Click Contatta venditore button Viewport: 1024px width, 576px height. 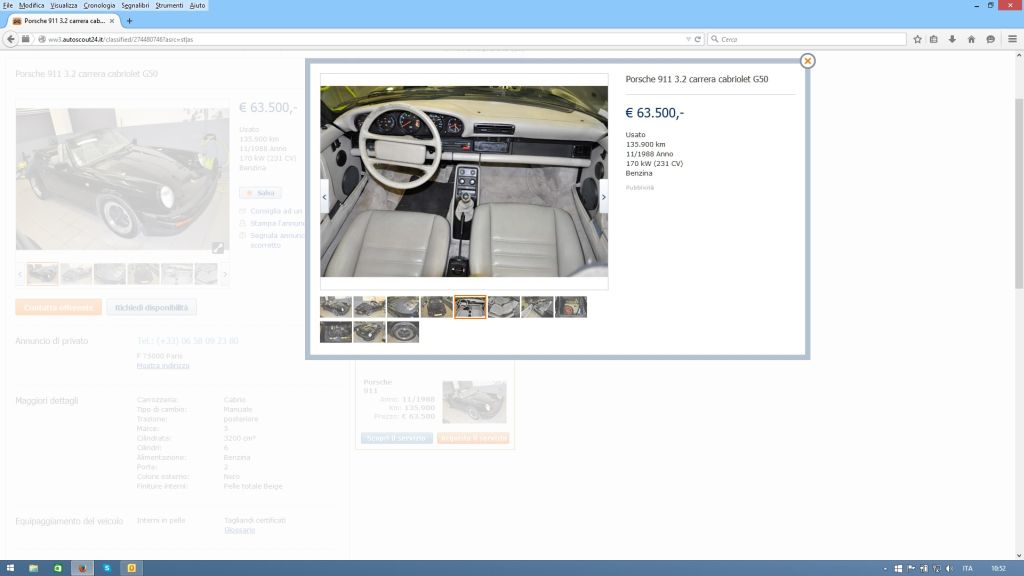(59, 308)
